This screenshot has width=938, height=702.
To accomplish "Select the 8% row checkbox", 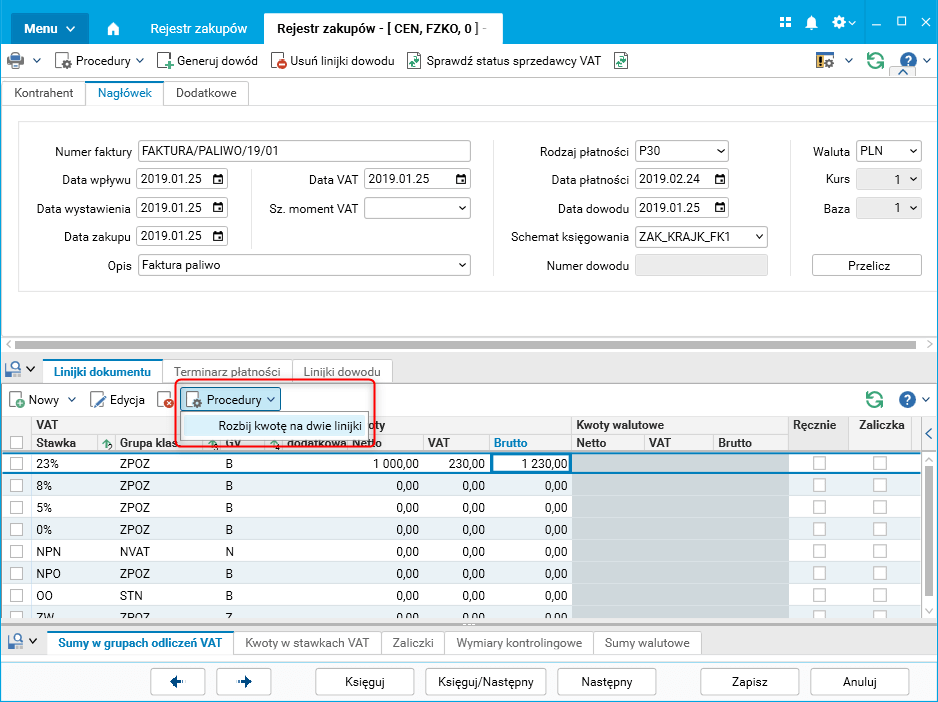I will click(x=16, y=485).
